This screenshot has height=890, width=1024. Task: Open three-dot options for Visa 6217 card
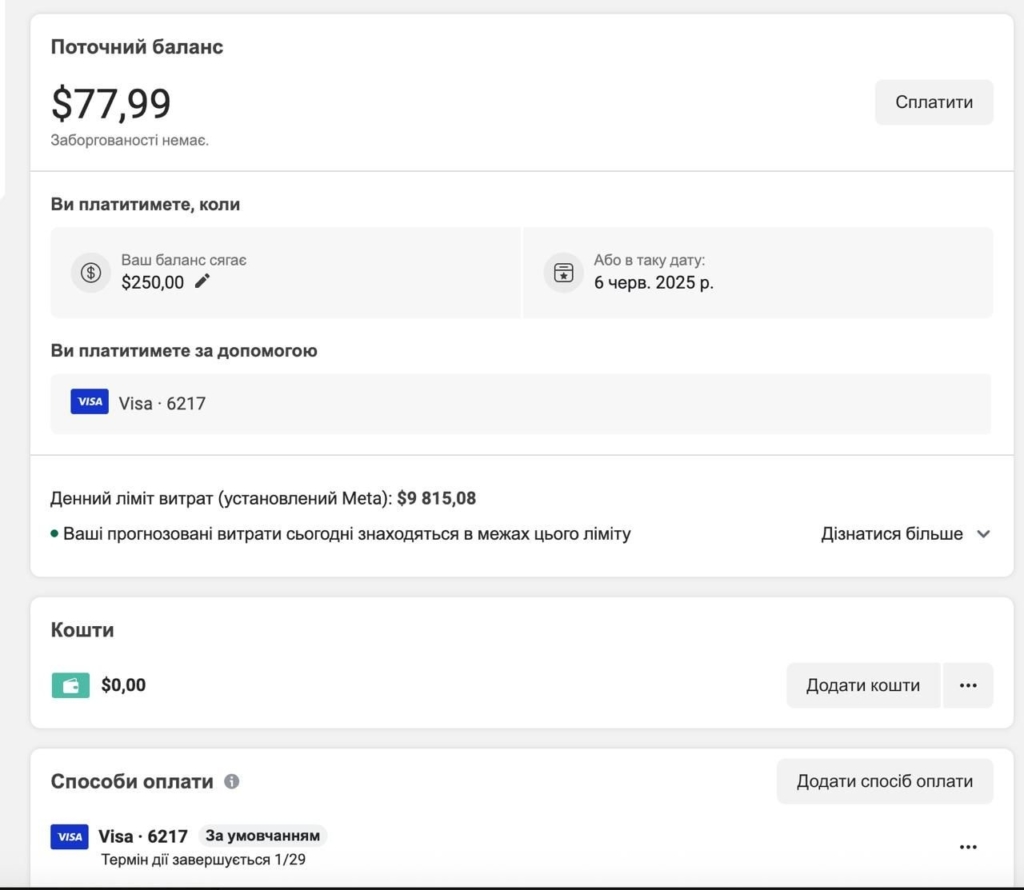tap(967, 847)
